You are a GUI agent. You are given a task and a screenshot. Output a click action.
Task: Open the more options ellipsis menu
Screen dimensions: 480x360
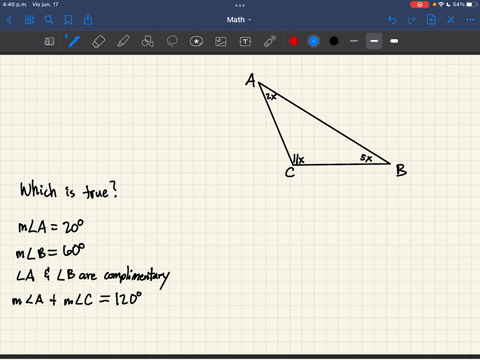[x=470, y=20]
